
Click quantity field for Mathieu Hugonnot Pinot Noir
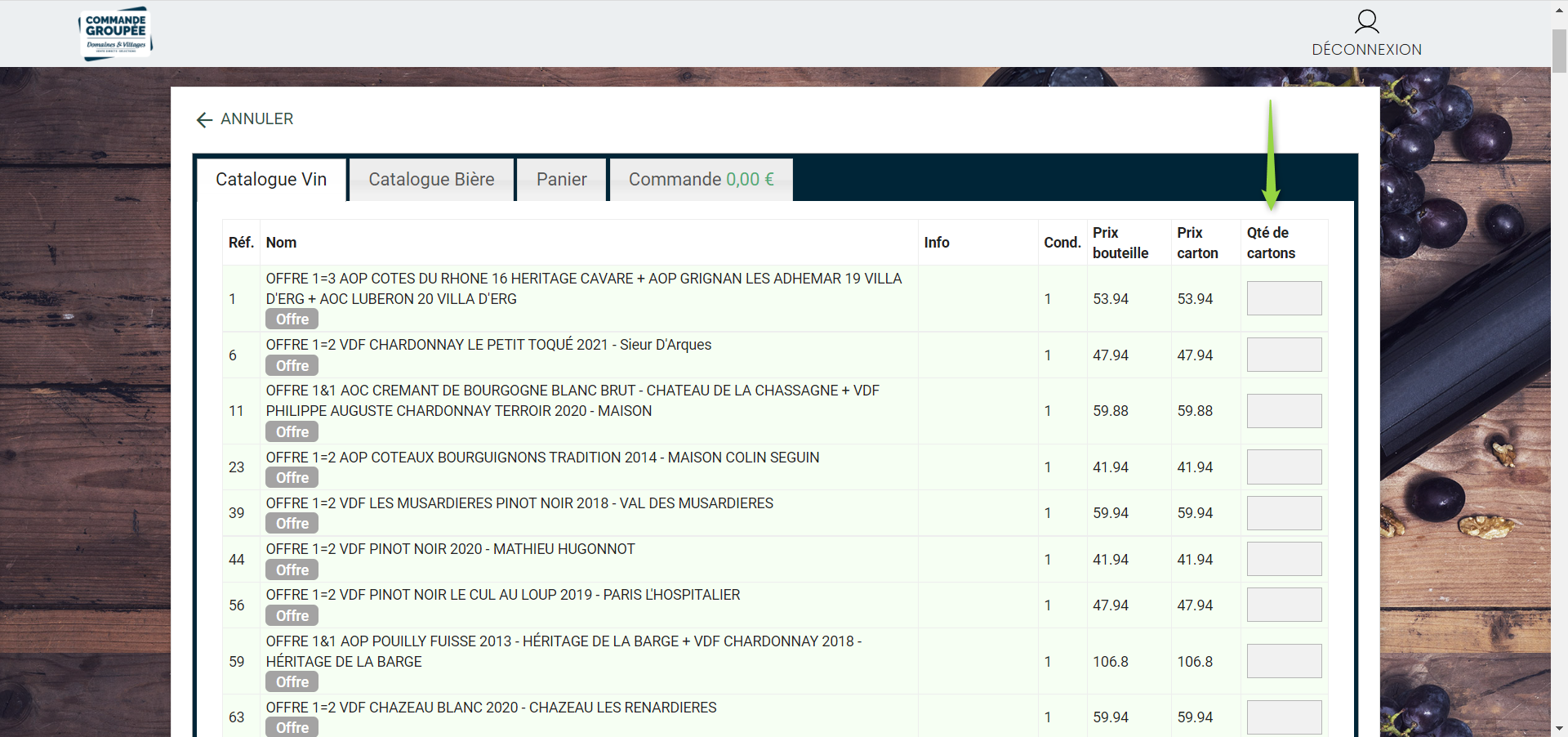[1284, 559]
